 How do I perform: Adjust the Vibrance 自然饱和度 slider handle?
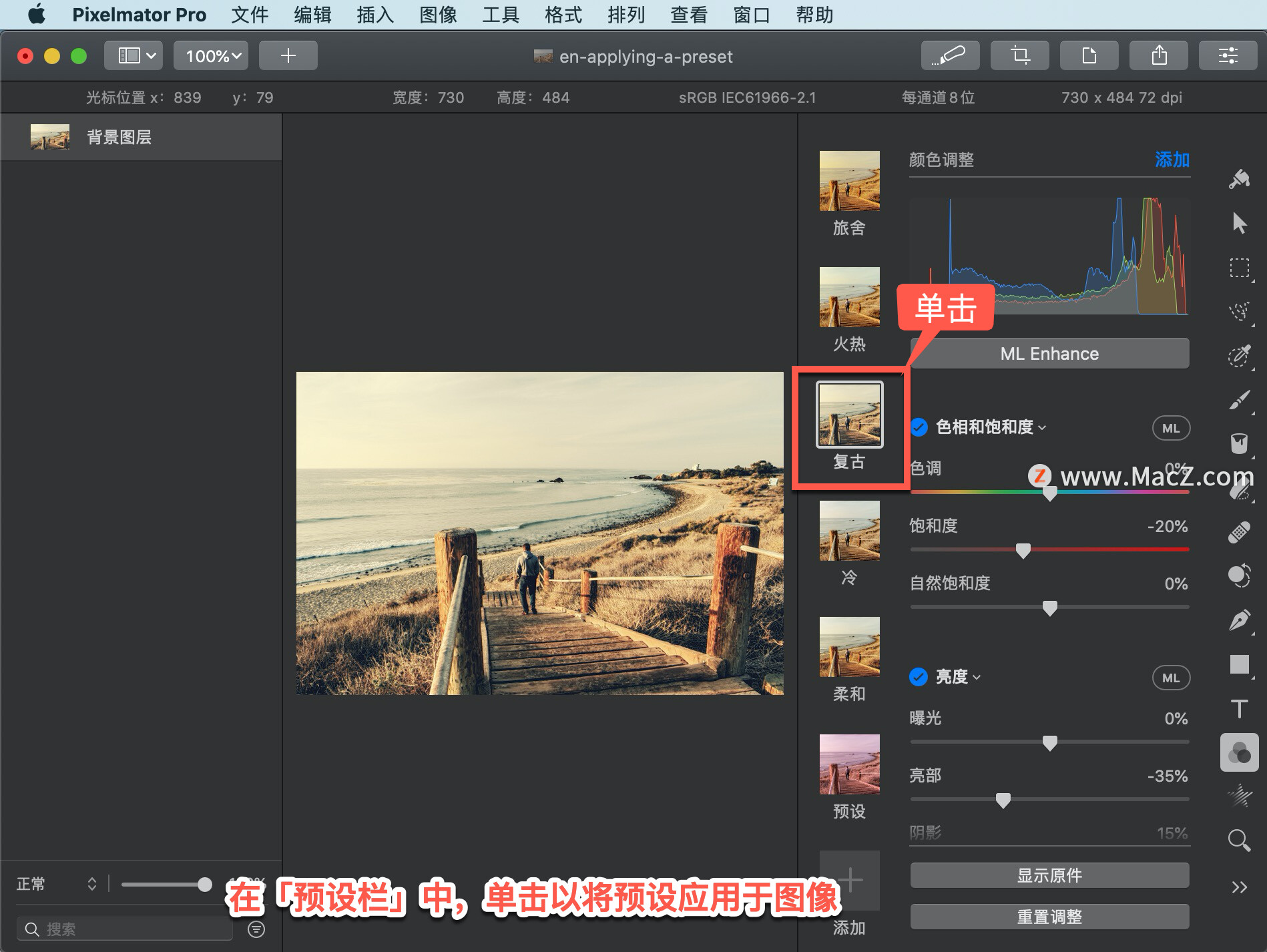[1049, 608]
